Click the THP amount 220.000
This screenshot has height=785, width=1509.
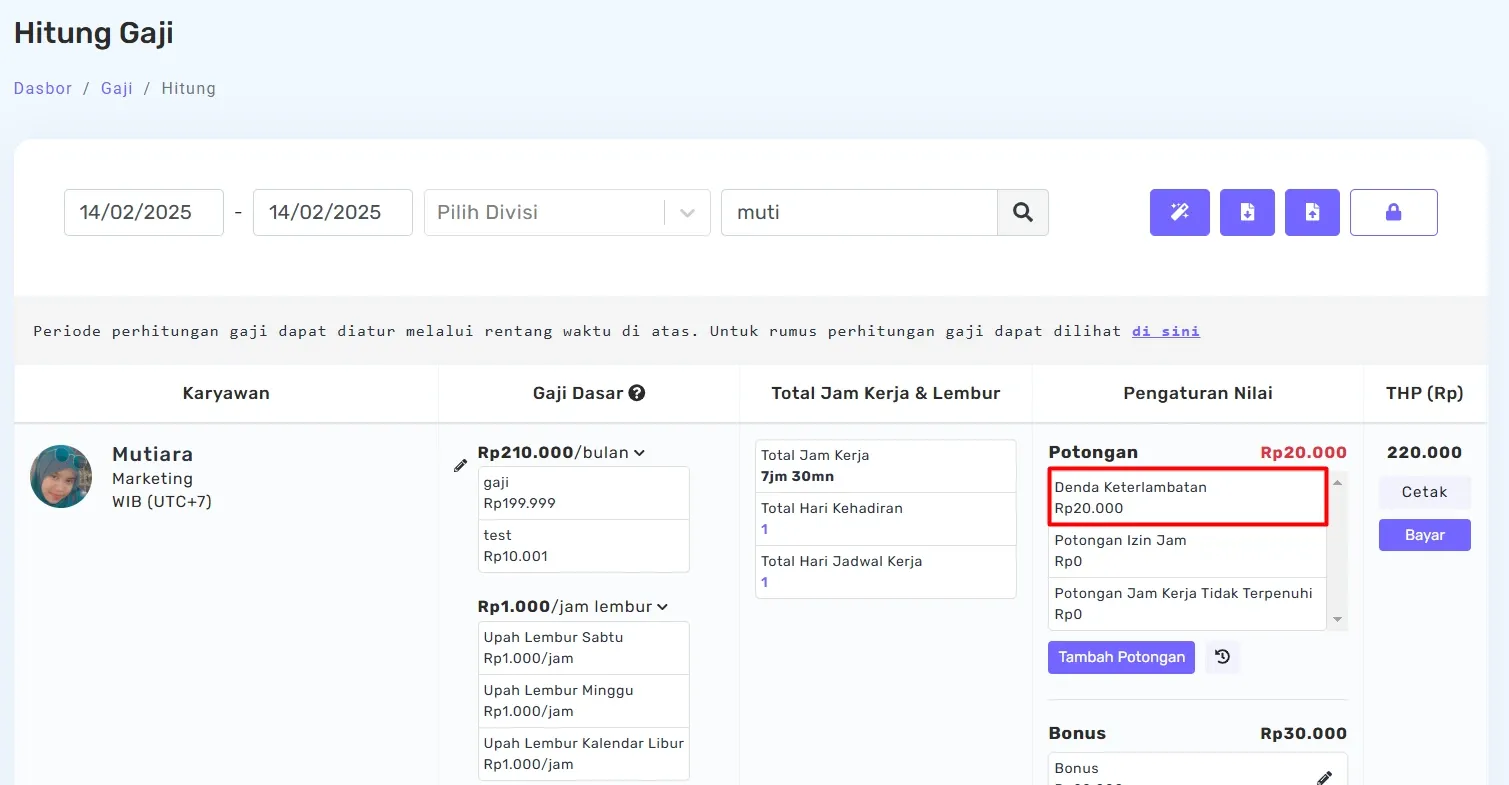pyautogui.click(x=1424, y=452)
